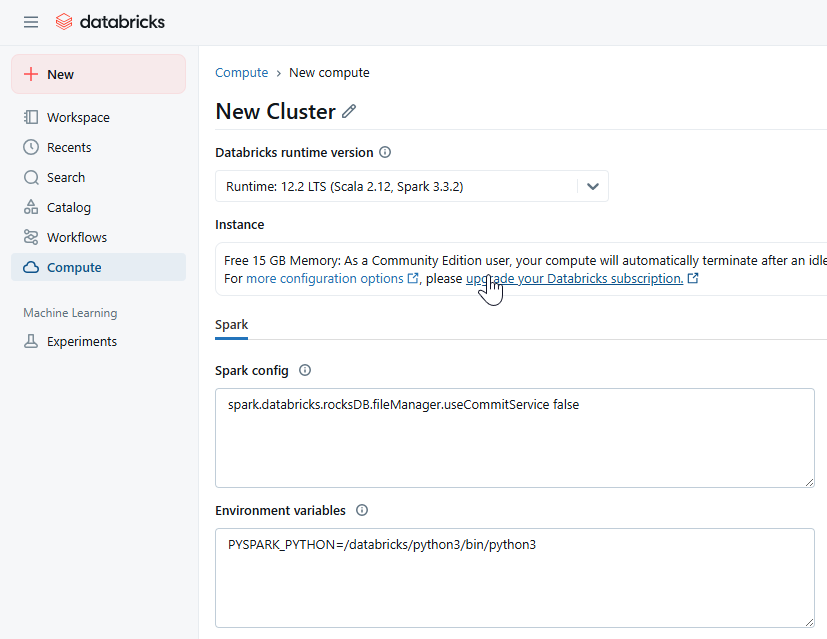Show info for Databricks runtime version
This screenshot has height=639, width=827.
[385, 152]
